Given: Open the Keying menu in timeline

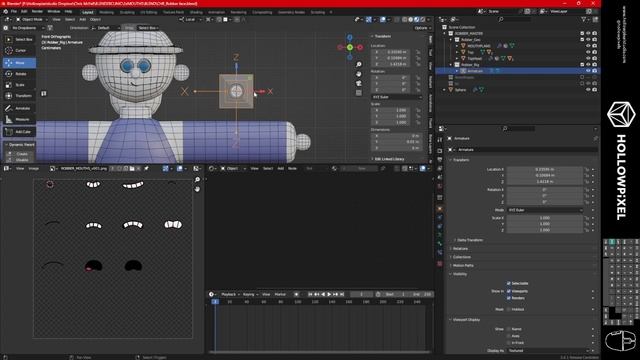Looking at the screenshot, I should click(250, 294).
